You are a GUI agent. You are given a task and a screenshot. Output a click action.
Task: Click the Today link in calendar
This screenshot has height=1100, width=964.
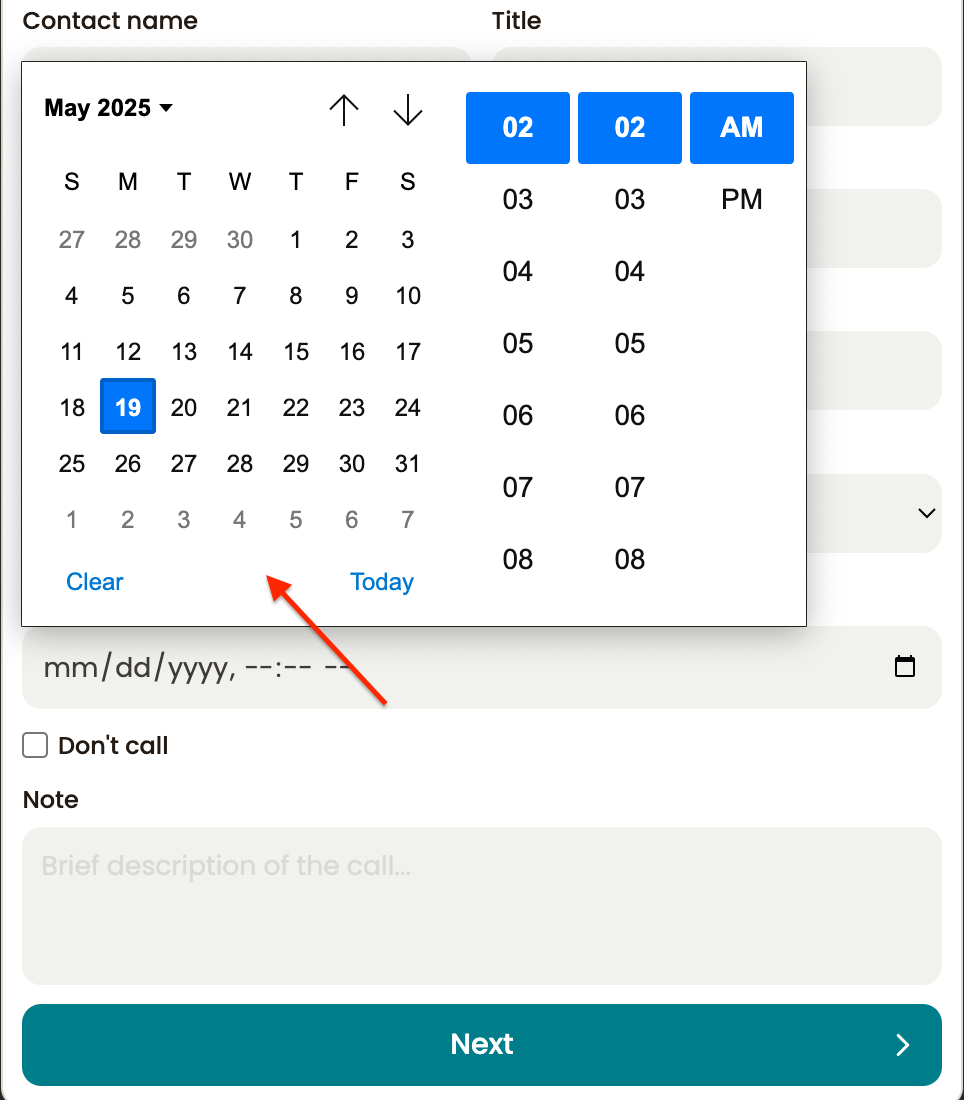click(x=382, y=582)
